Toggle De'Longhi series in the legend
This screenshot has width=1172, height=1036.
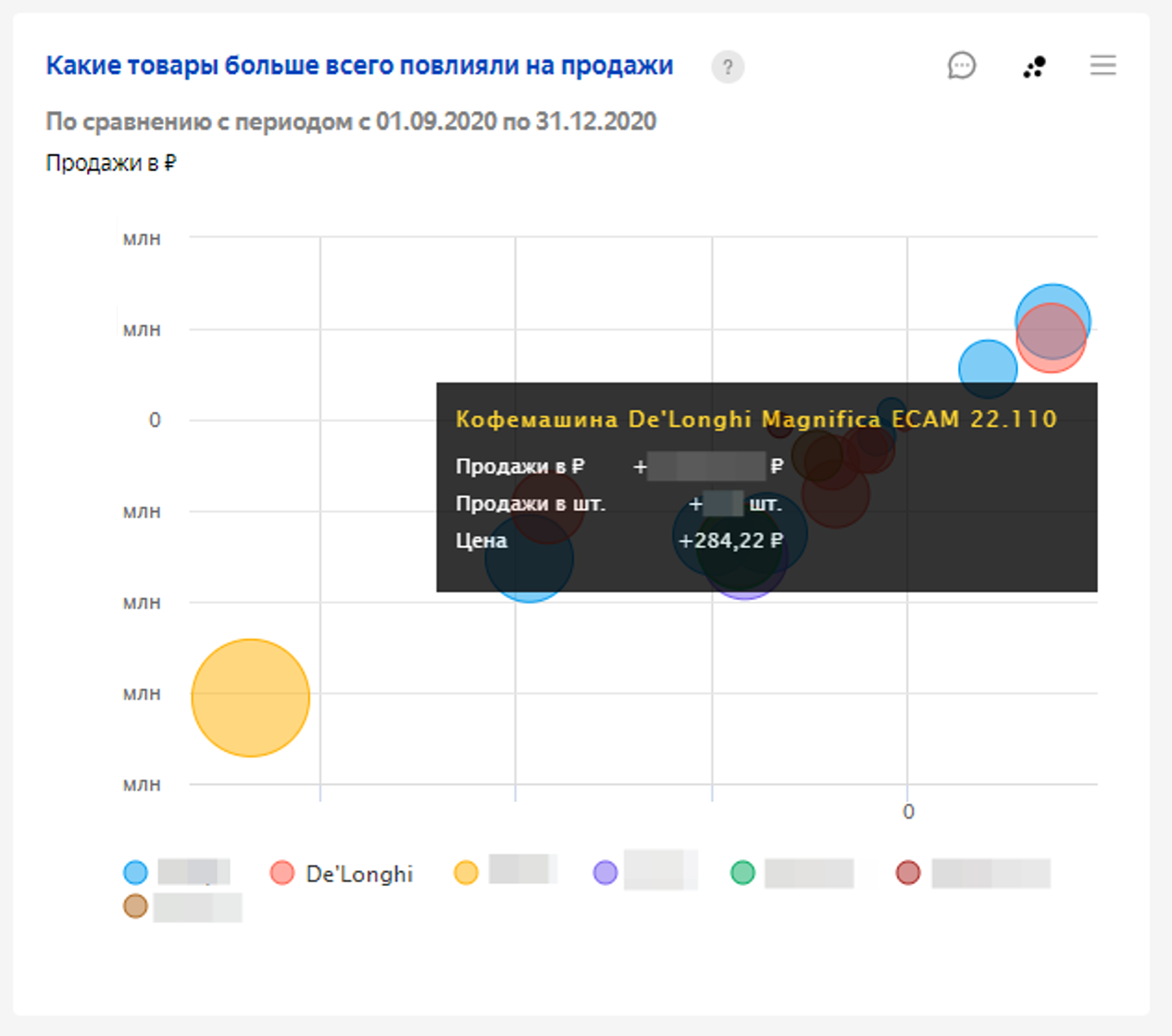(342, 873)
